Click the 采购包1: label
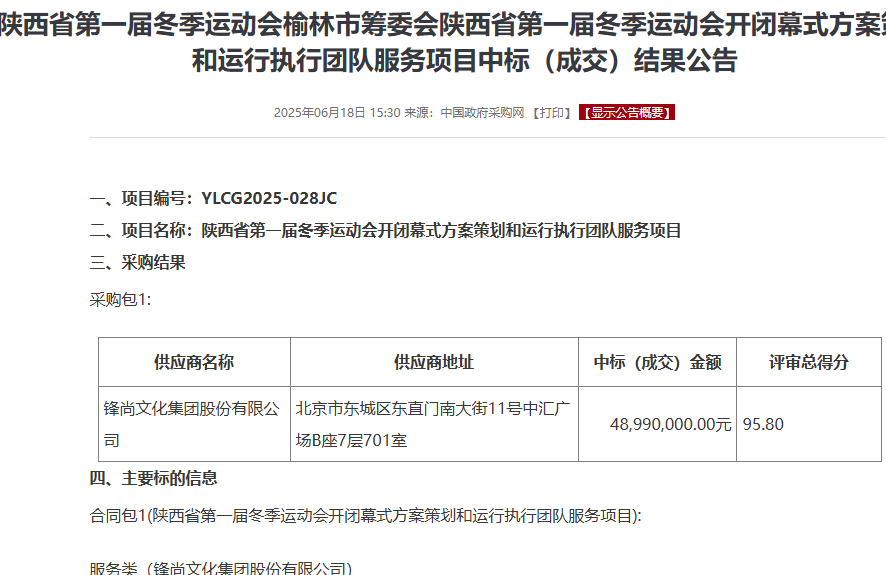 point(120,299)
